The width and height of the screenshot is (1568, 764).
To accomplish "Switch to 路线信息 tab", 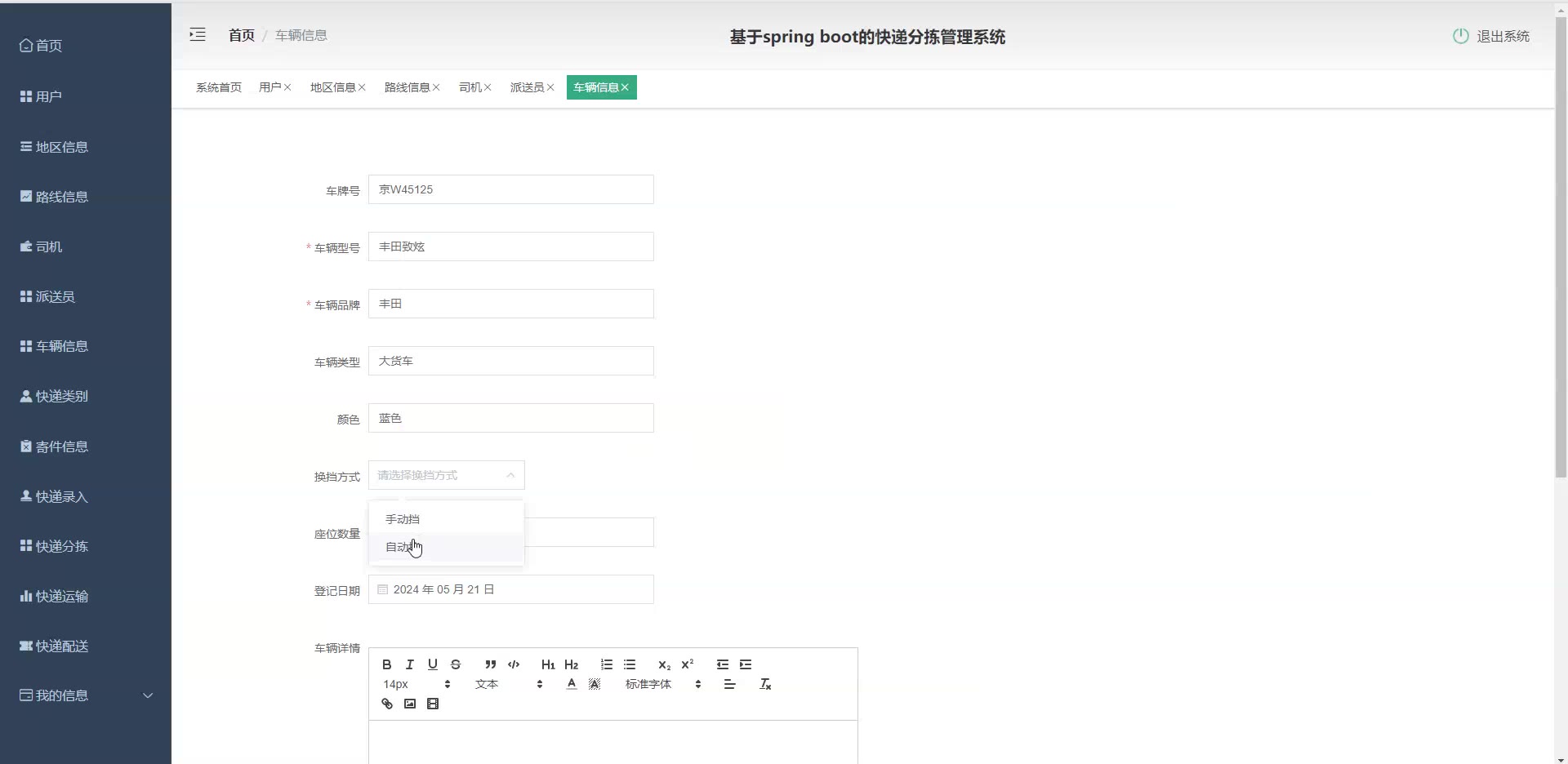I will pos(407,87).
